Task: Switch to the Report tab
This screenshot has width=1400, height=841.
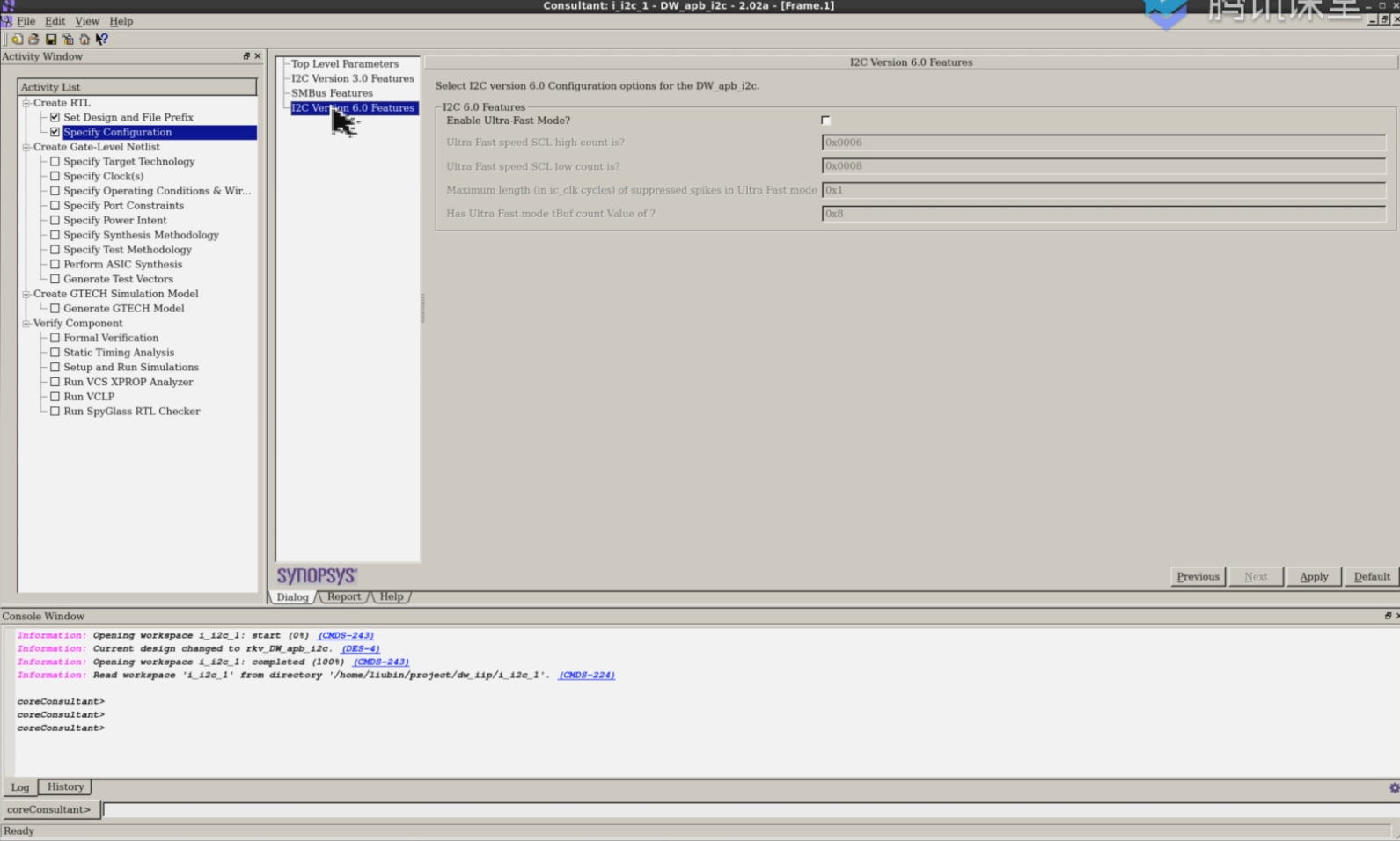Action: [x=344, y=596]
